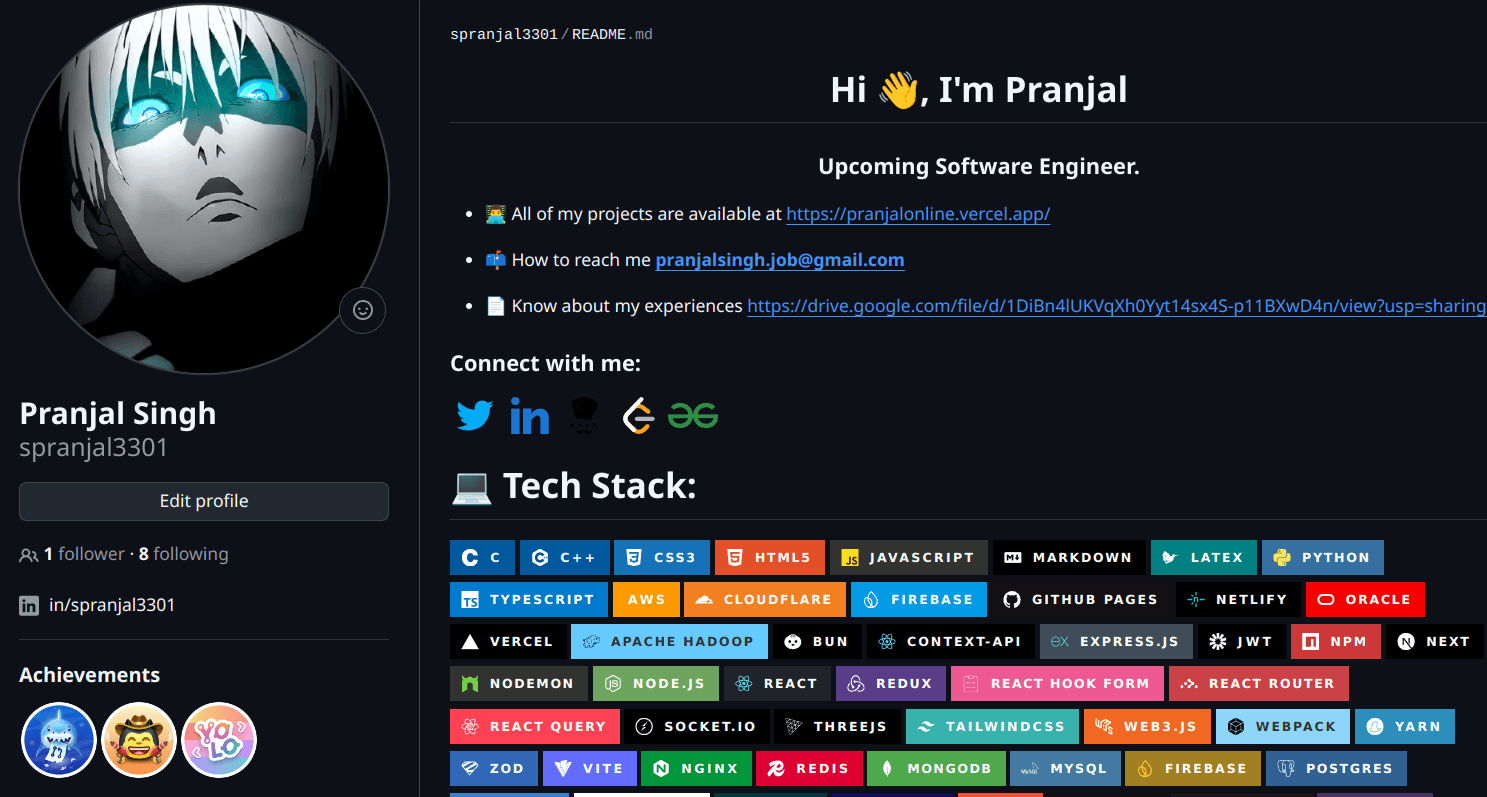Open the CodeChef social icon
Viewport: 1487px width, 797px height.
pyautogui.click(x=584, y=415)
